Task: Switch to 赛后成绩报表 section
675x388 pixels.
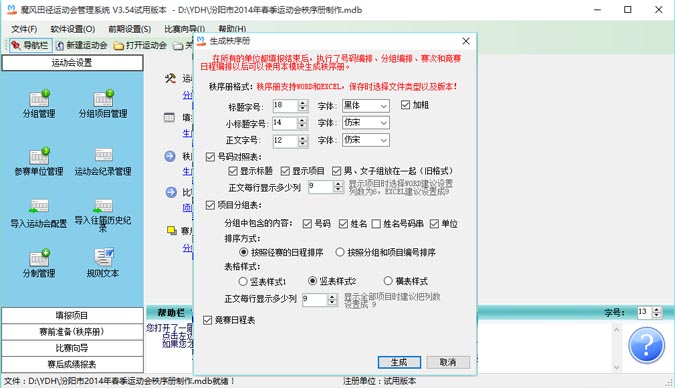Action: (x=72, y=364)
